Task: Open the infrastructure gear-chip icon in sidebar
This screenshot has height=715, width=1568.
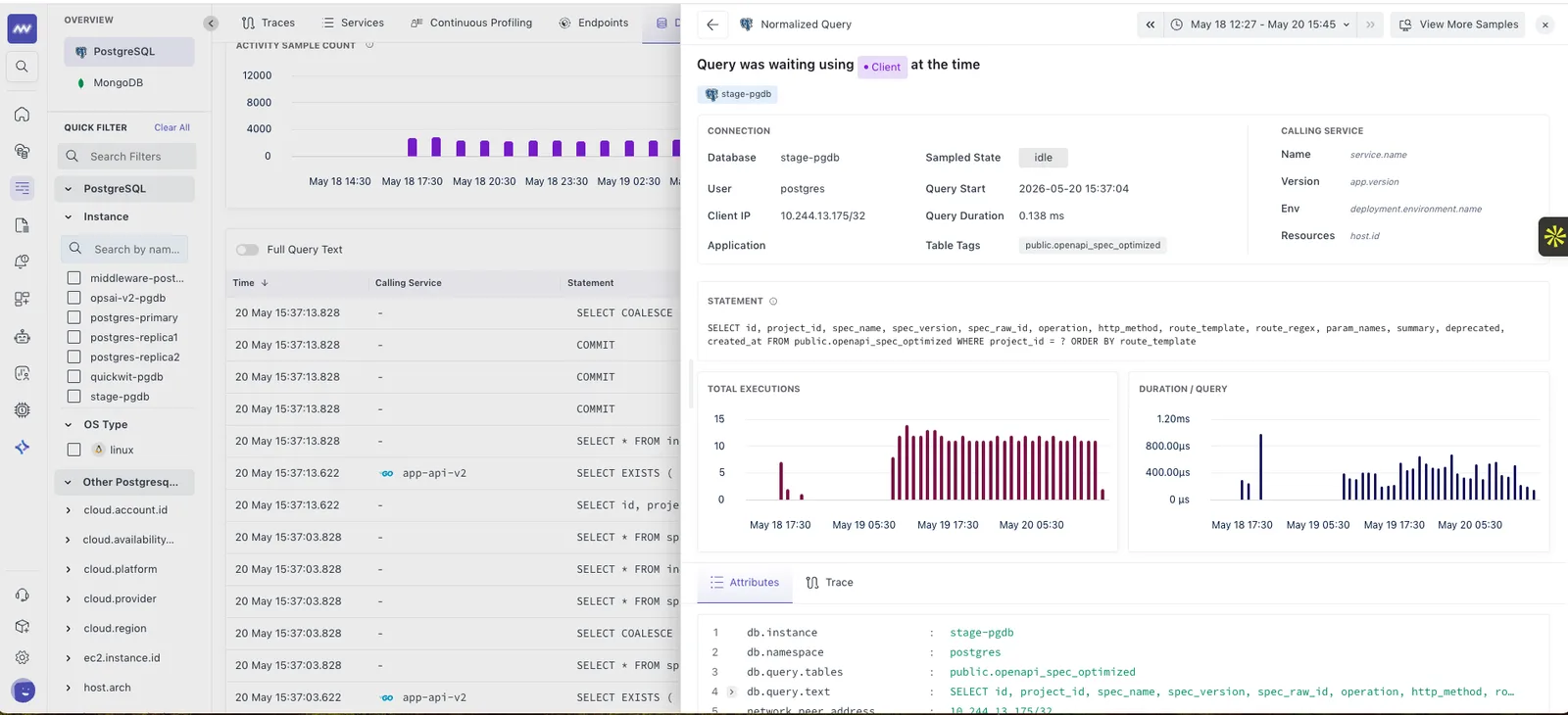Action: pyautogui.click(x=22, y=410)
